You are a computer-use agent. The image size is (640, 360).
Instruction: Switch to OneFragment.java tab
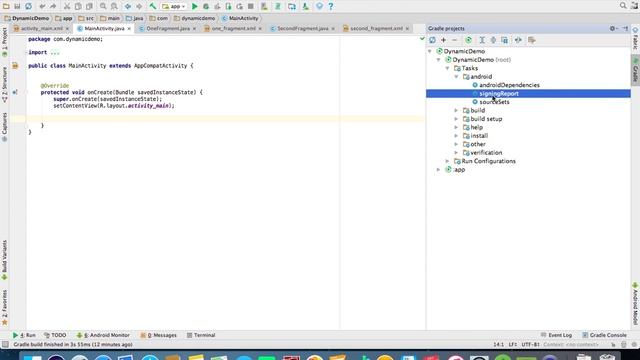[x=168, y=29]
